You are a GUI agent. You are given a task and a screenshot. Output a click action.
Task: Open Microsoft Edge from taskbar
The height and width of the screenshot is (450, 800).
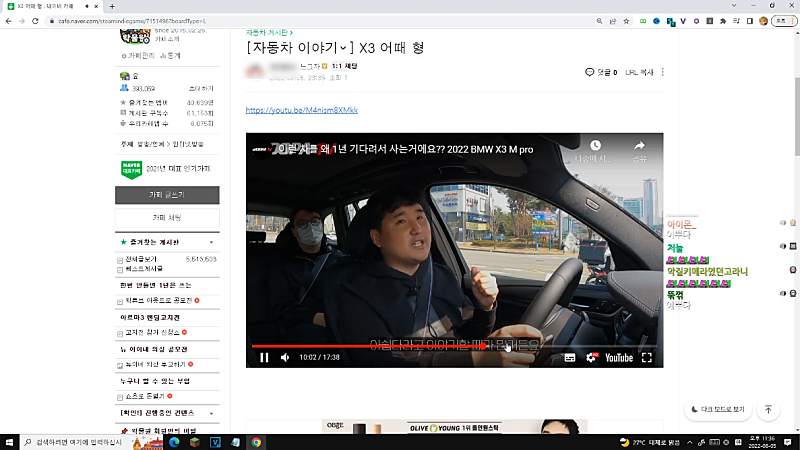coord(174,442)
